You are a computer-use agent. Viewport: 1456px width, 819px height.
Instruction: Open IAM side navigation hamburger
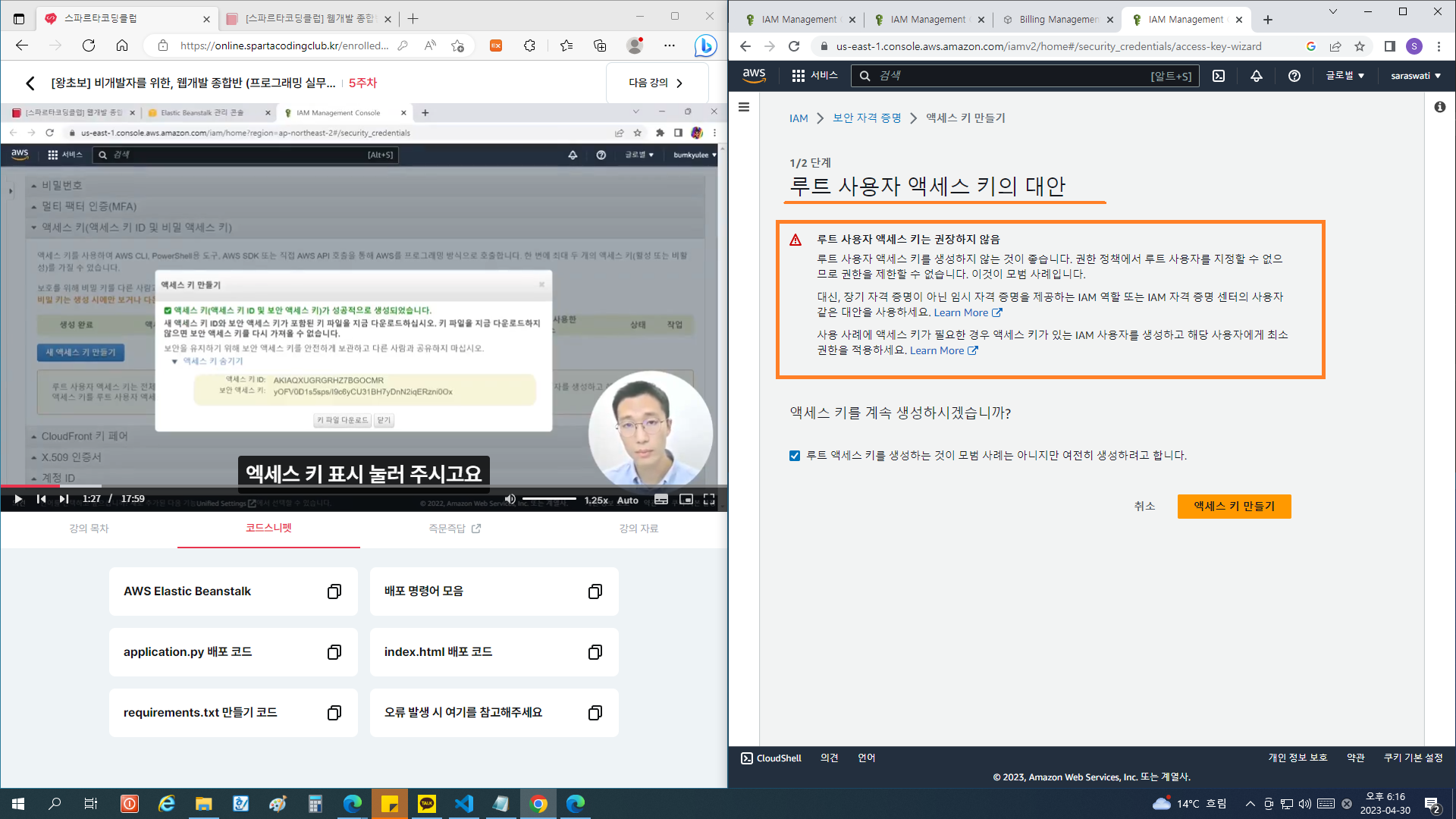tap(744, 107)
